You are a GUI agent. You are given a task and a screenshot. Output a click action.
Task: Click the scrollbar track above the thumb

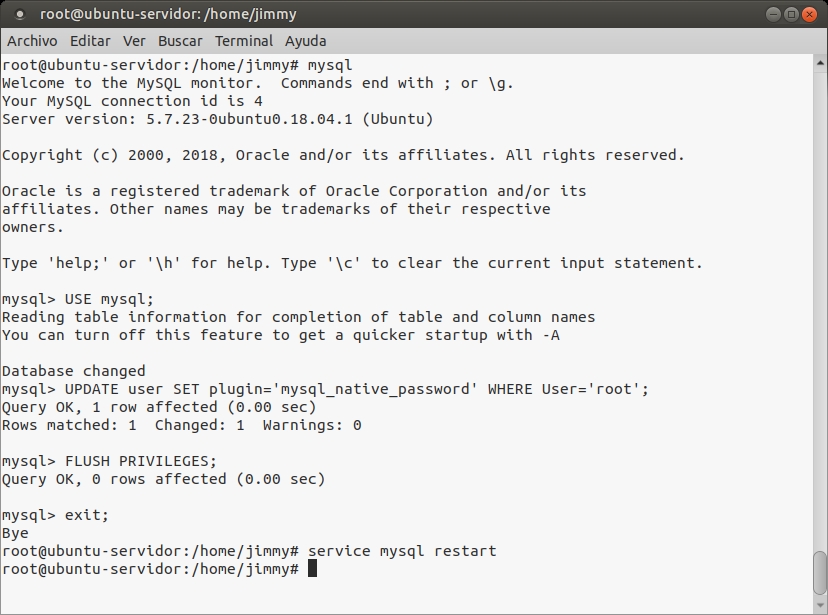819,300
